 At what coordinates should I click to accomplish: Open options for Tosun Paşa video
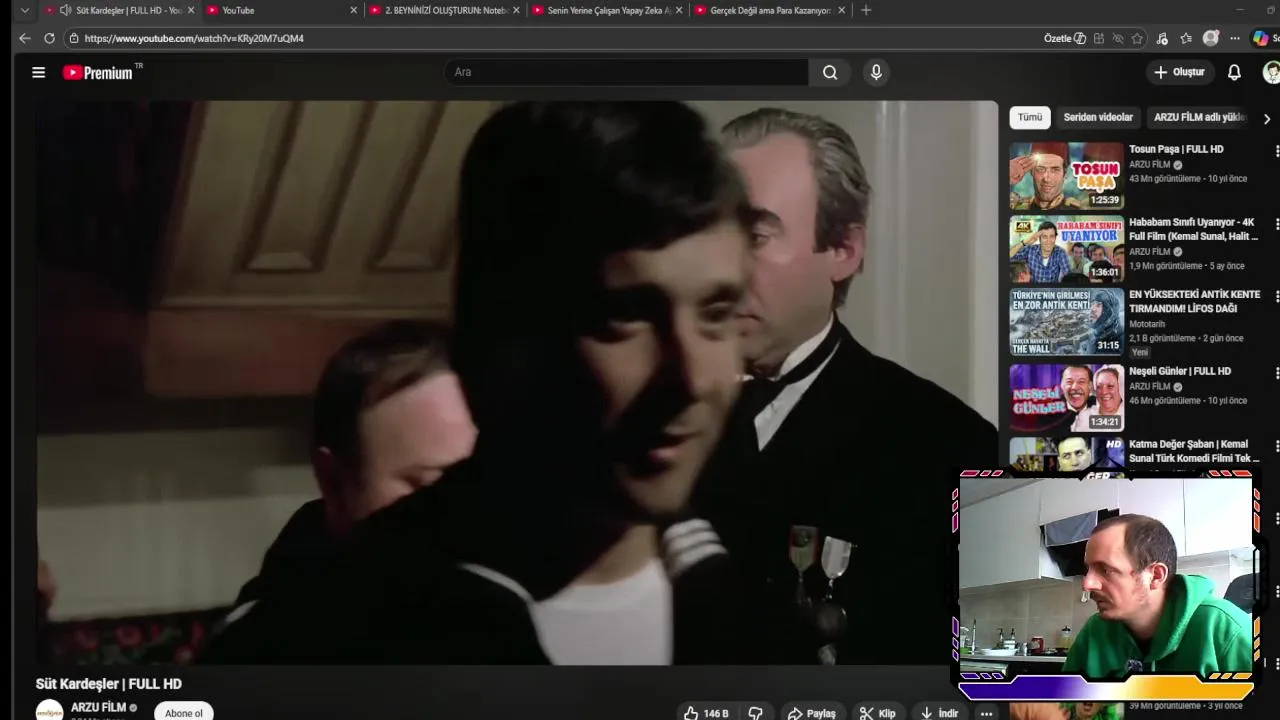point(1276,151)
